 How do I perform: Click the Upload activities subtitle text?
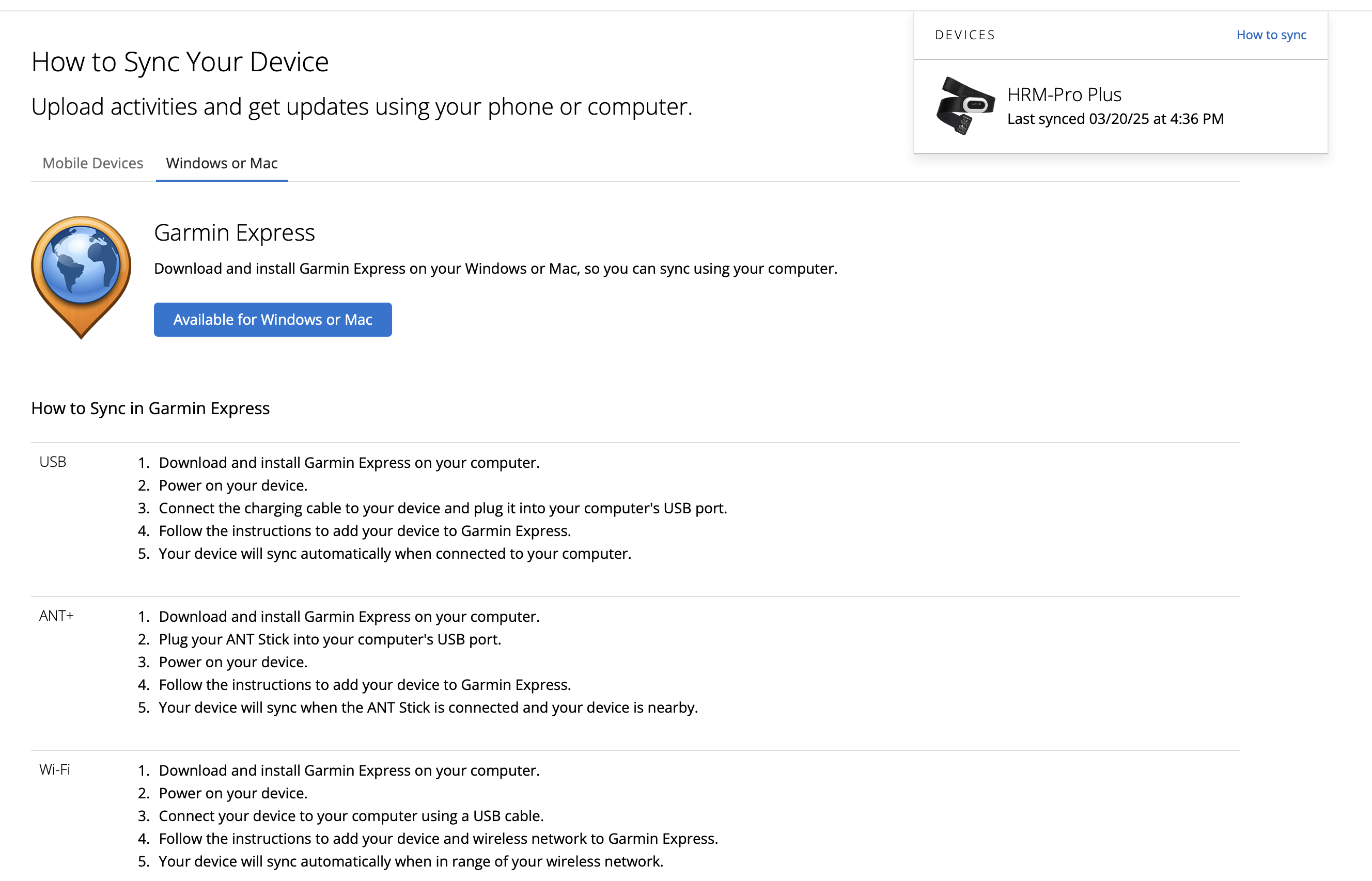pyautogui.click(x=361, y=107)
